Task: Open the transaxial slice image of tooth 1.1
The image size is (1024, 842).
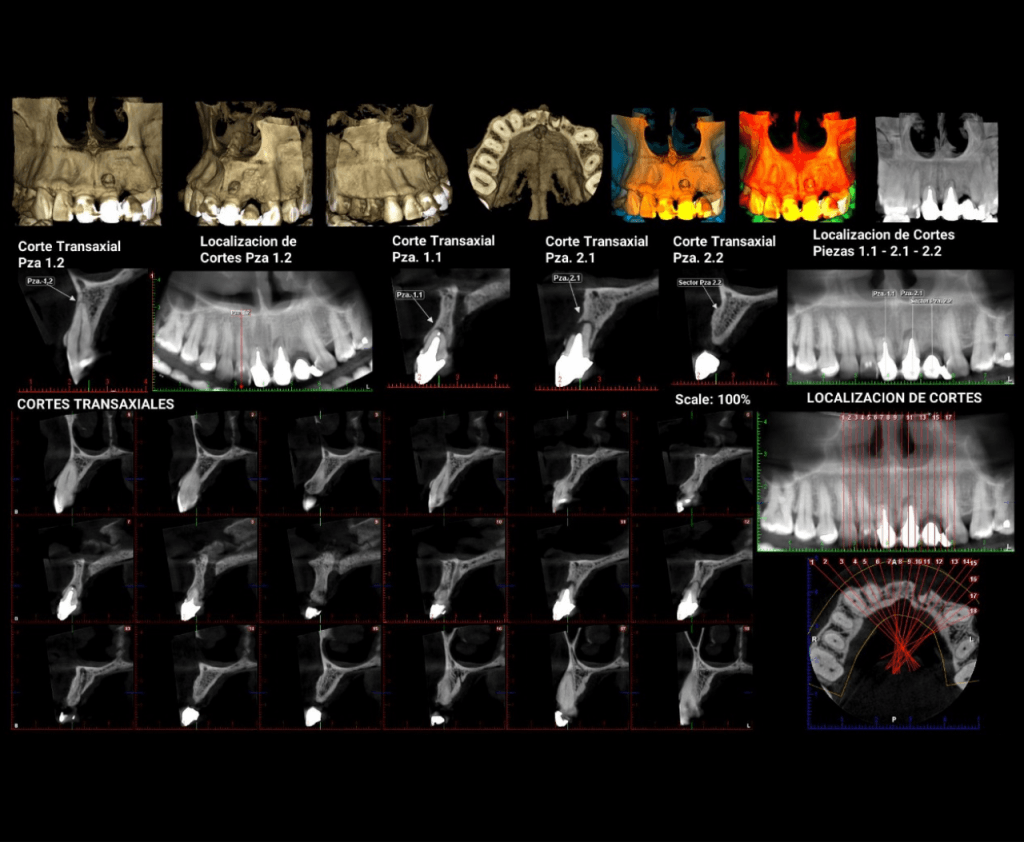Action: pyautogui.click(x=448, y=329)
